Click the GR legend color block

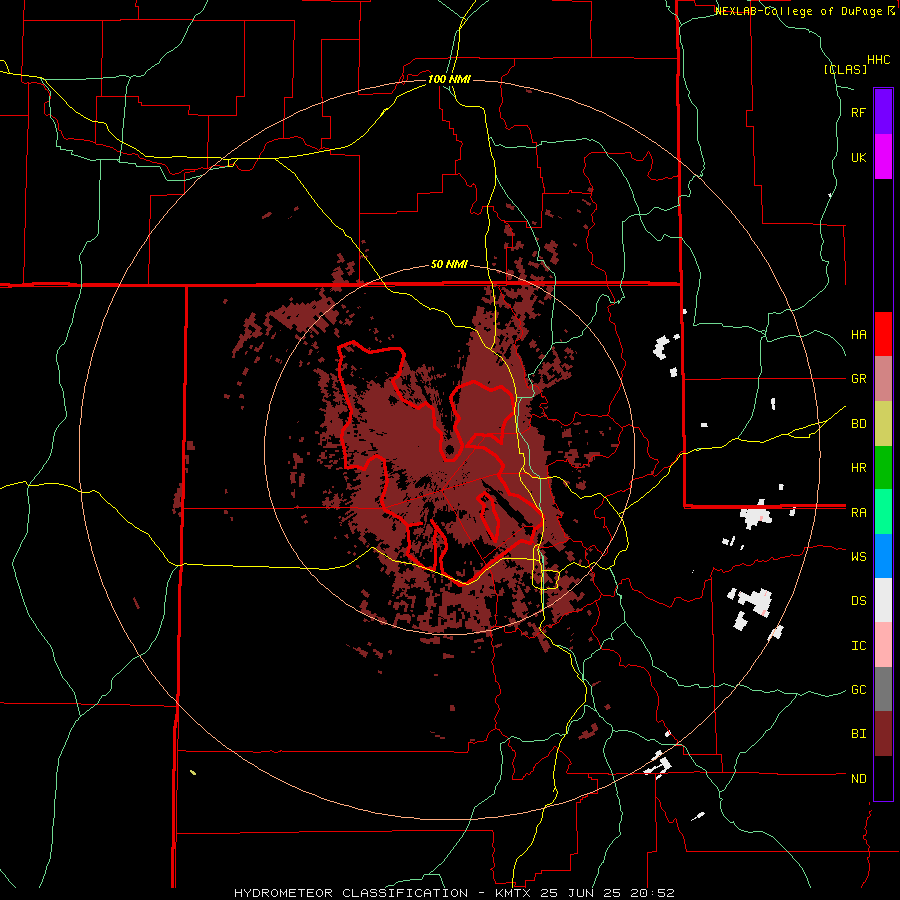883,379
